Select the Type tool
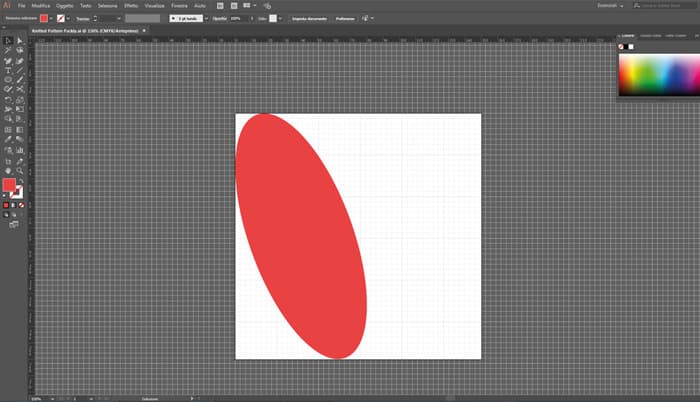700x402 pixels. [8, 71]
